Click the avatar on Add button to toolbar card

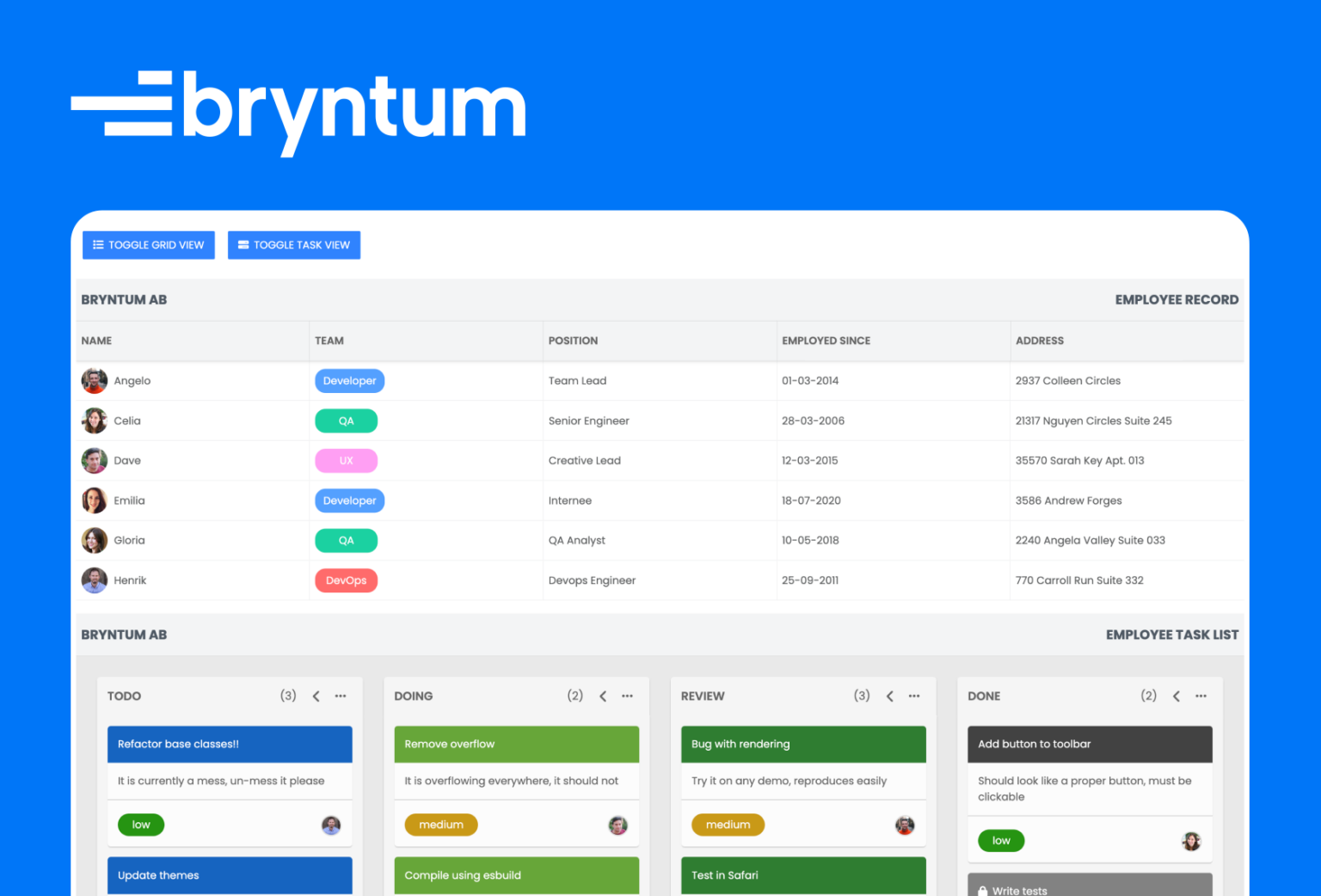point(1191,840)
